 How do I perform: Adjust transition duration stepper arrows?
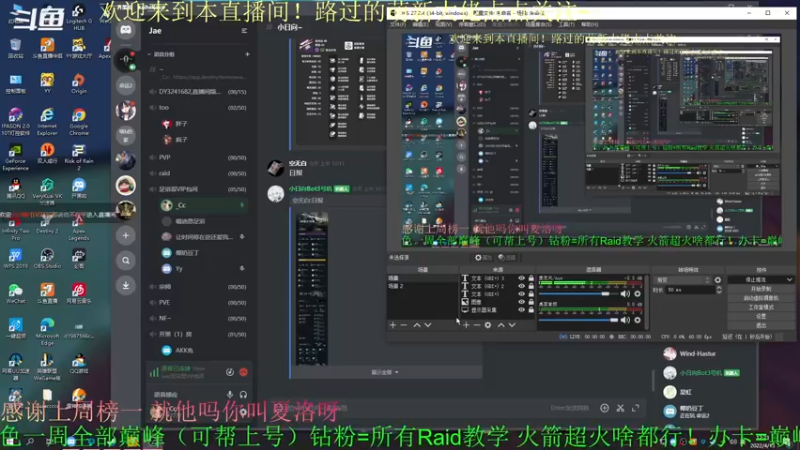719,290
